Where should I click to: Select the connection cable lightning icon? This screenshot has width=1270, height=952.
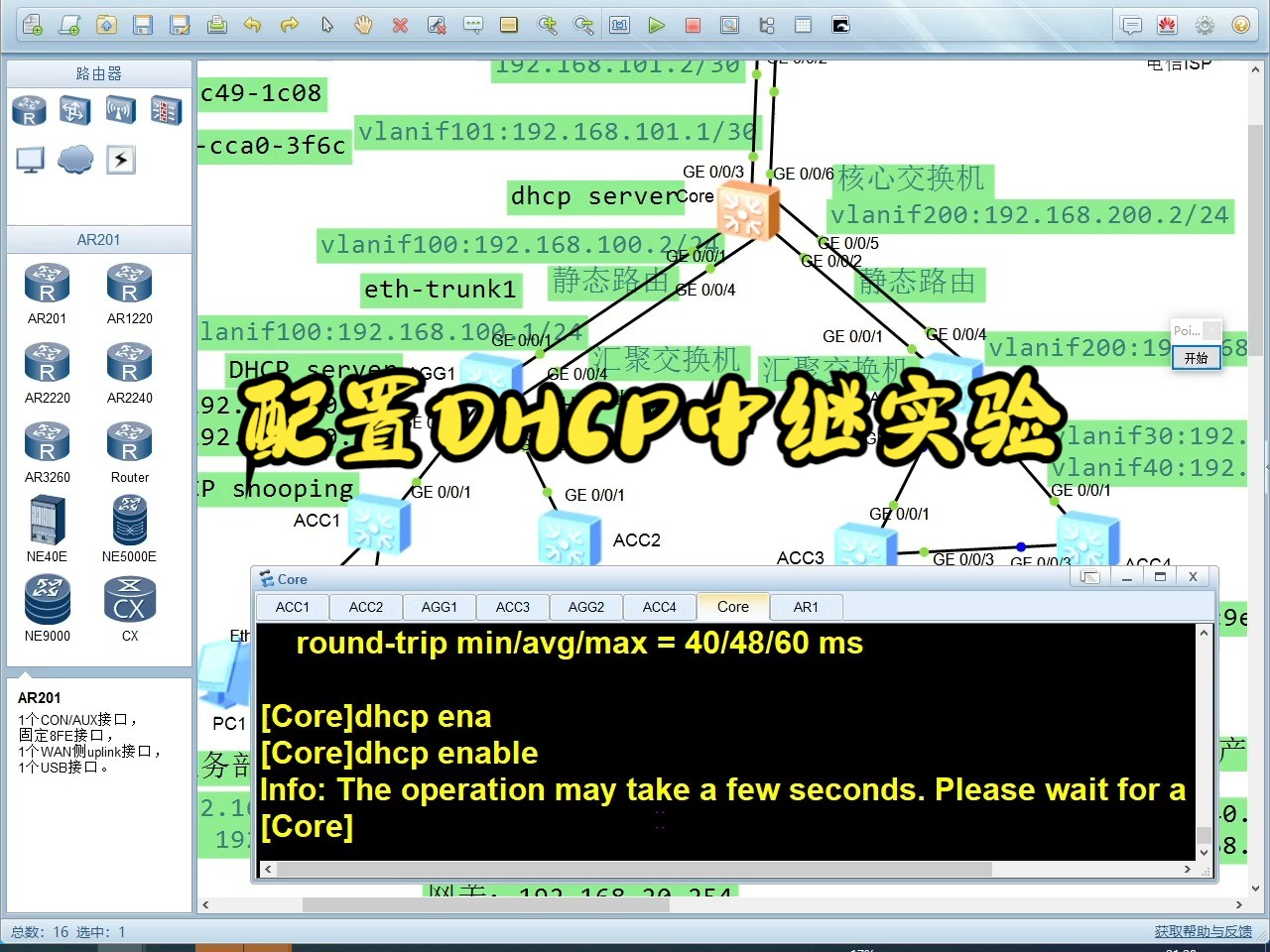[121, 160]
